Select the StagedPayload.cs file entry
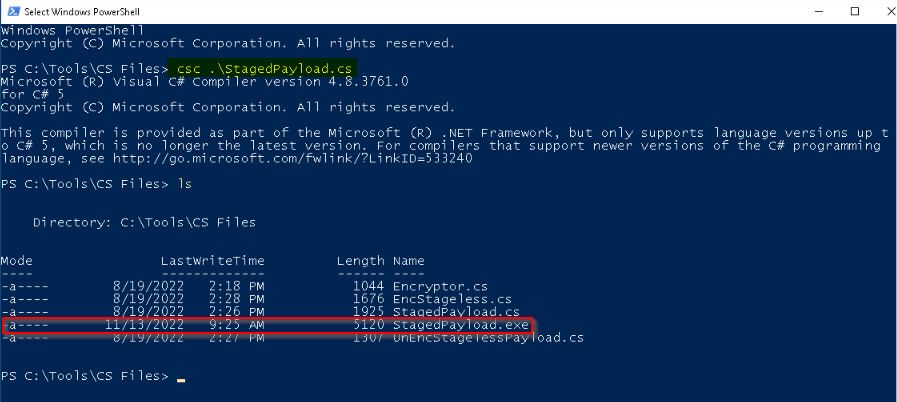Image resolution: width=897 pixels, height=402 pixels. 456,312
